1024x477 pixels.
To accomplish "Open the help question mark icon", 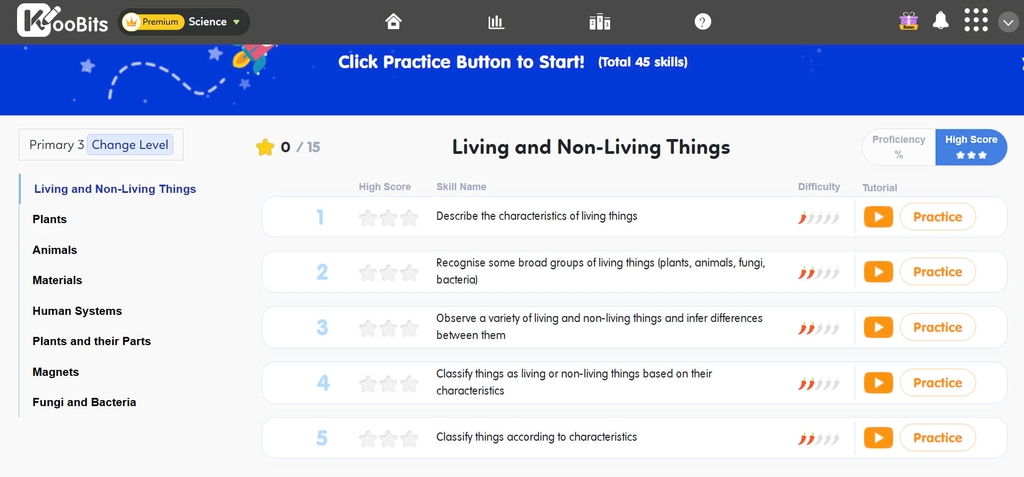I will point(703,21).
